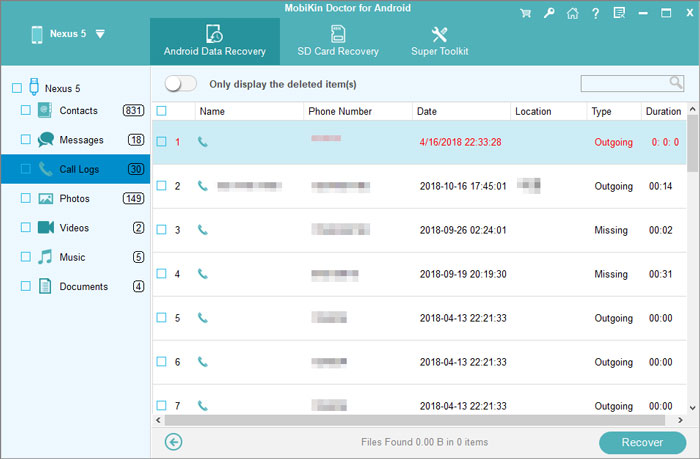Screen dimensions: 700x459
Task: Click phone icon in row 1
Action: tap(203, 142)
